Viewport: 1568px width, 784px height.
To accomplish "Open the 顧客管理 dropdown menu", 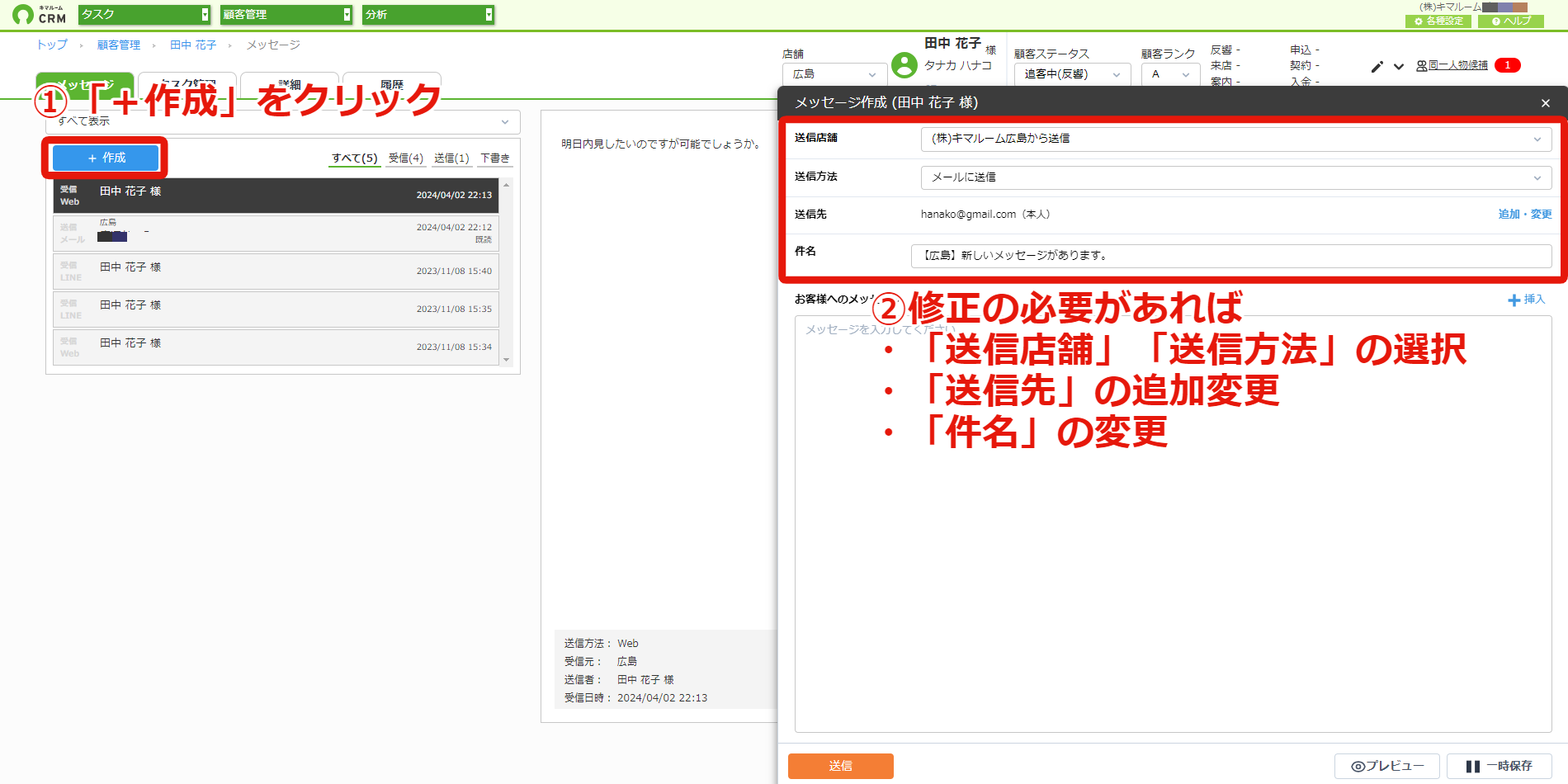I will pyautogui.click(x=286, y=15).
